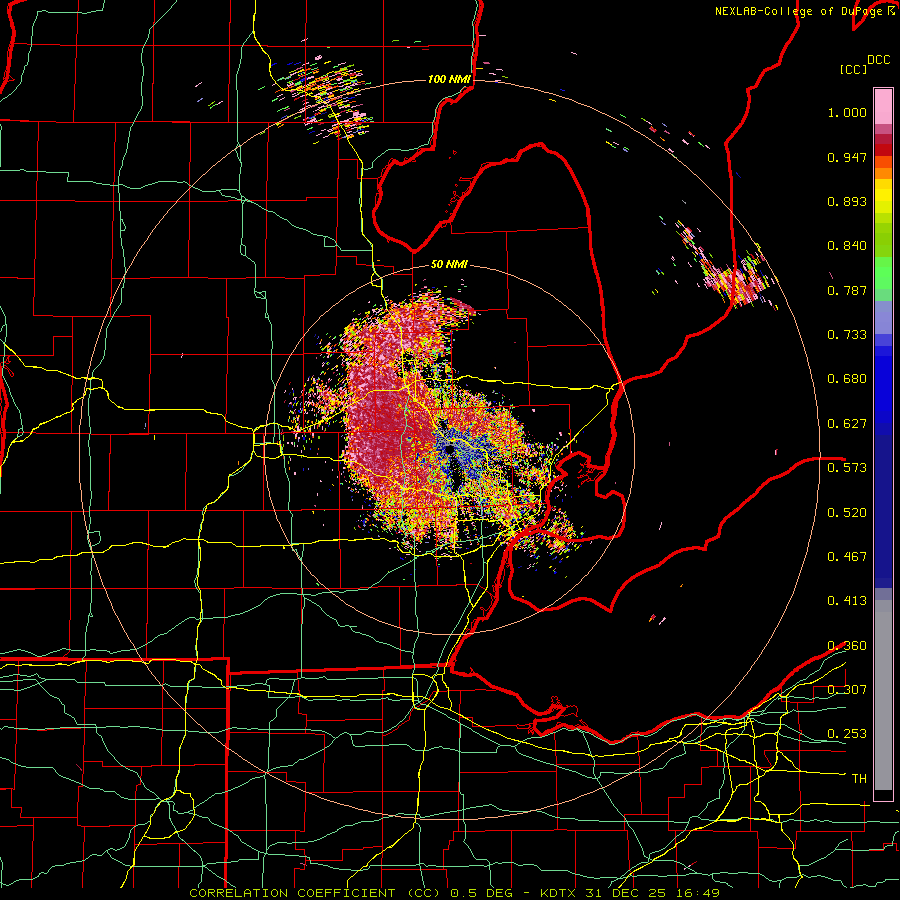
Task: Select the 0.947 color scale value
Action: 847,157
